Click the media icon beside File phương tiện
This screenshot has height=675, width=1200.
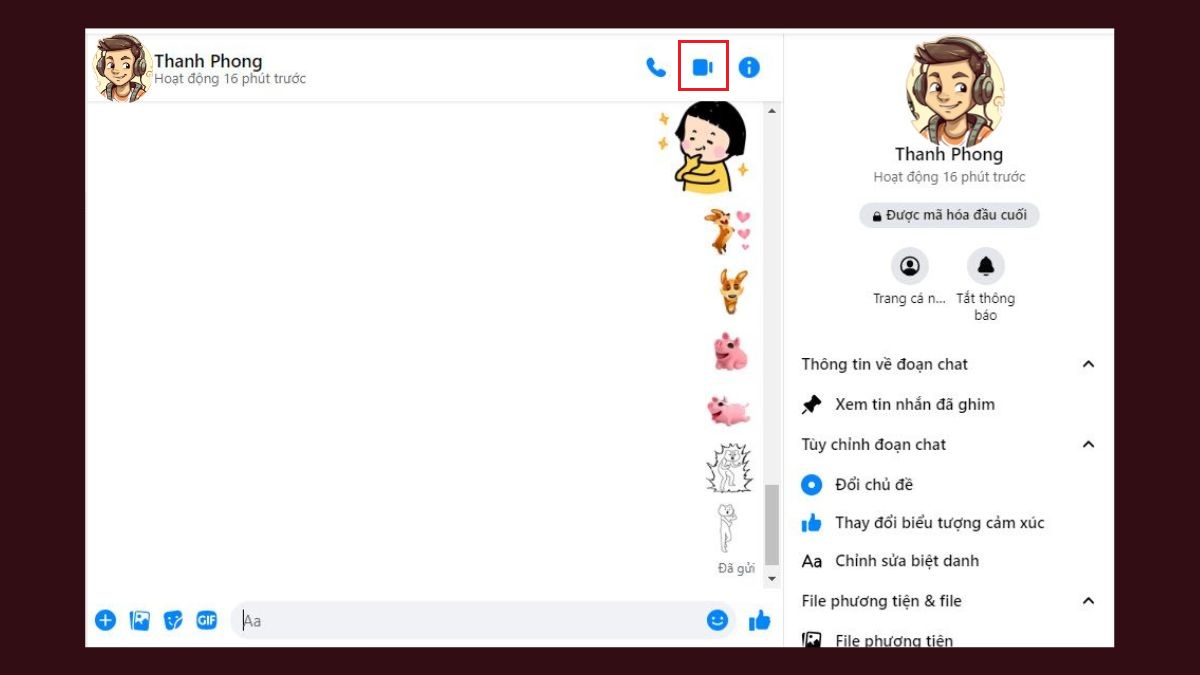[x=812, y=640]
